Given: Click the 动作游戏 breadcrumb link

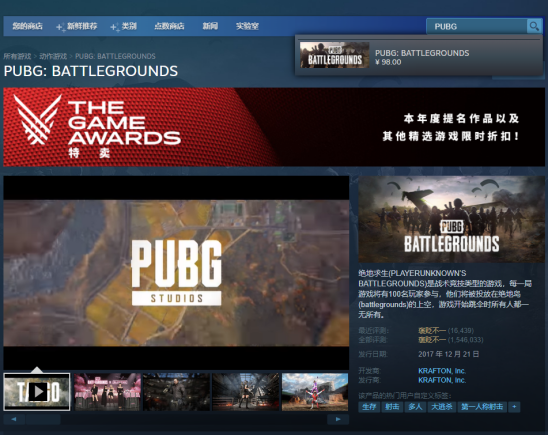Looking at the screenshot, I should (x=53, y=56).
